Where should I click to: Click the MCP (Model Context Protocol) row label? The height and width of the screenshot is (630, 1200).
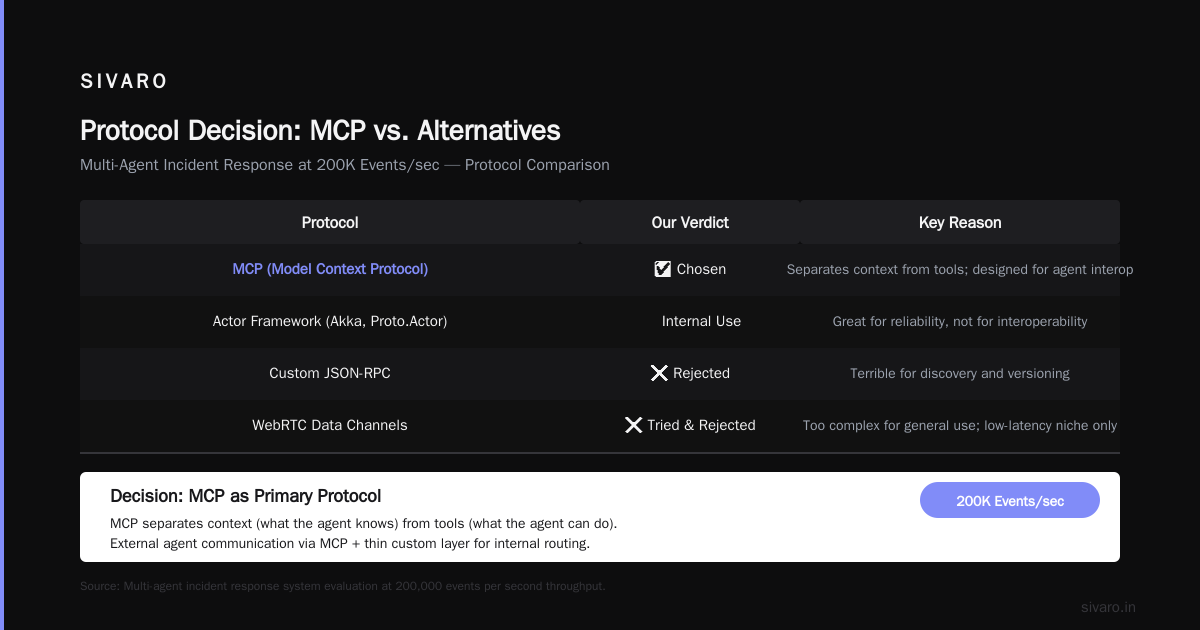pyautogui.click(x=330, y=269)
